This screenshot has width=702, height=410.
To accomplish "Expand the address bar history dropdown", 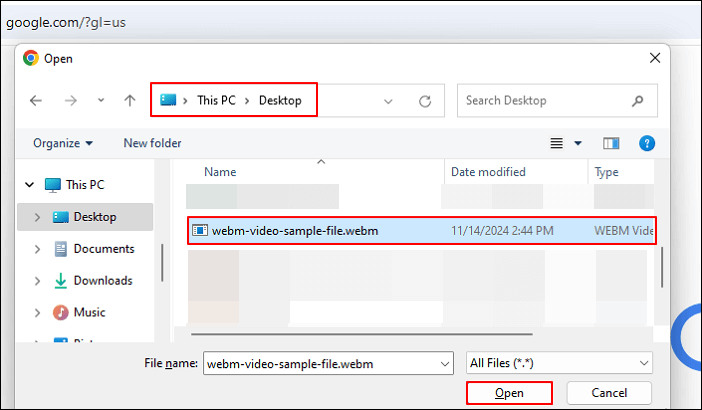I will [x=387, y=101].
